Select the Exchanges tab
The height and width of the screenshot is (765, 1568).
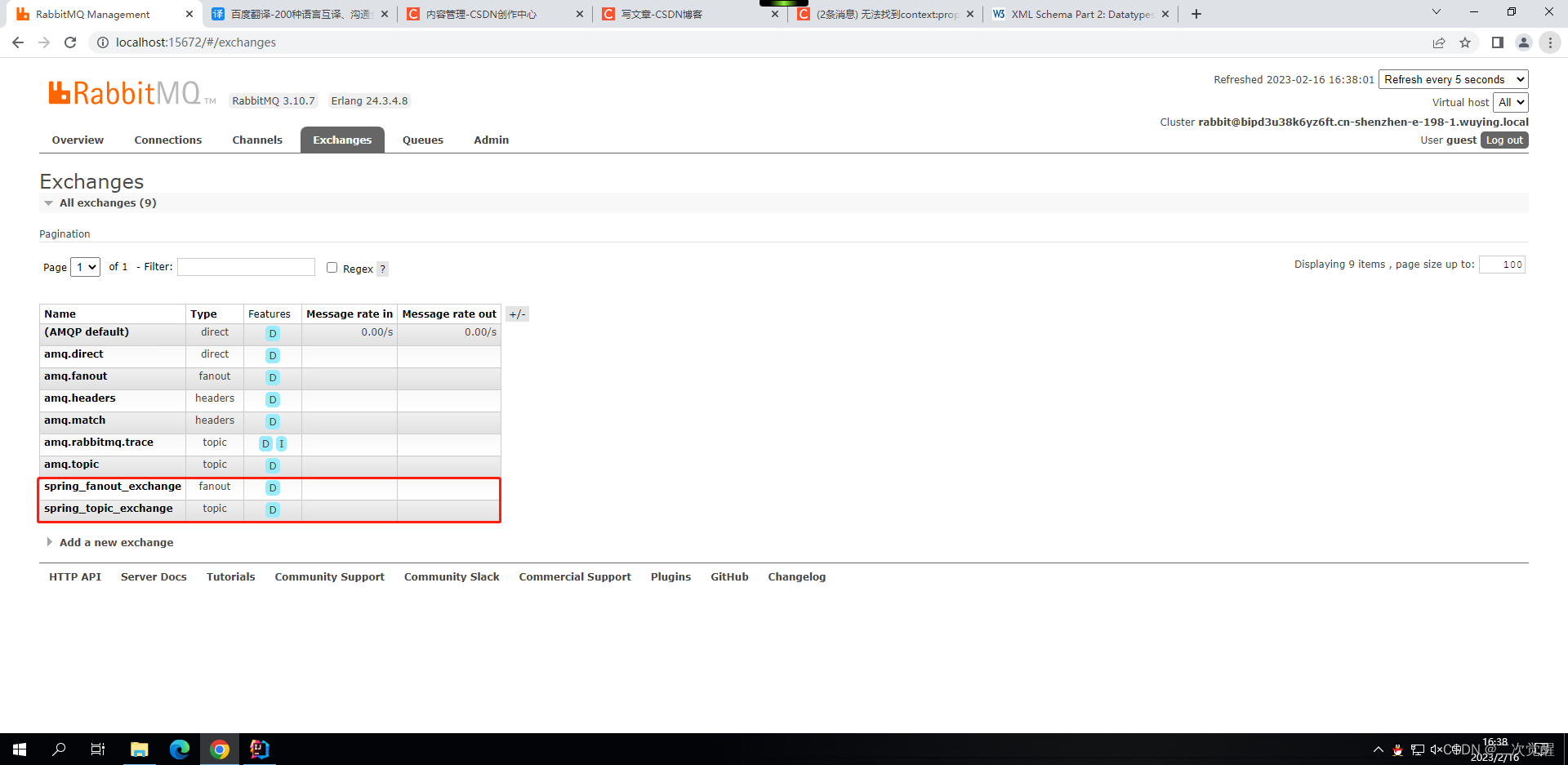(x=342, y=140)
